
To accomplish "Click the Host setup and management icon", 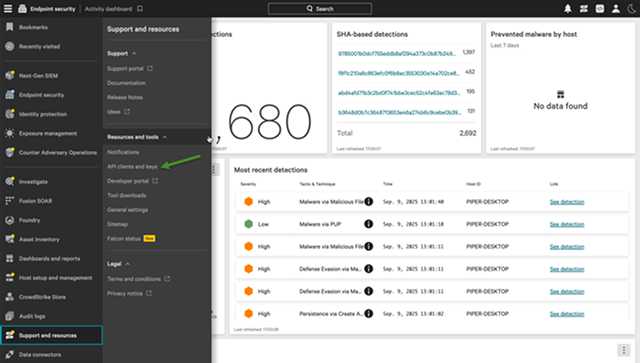I will (x=9, y=277).
